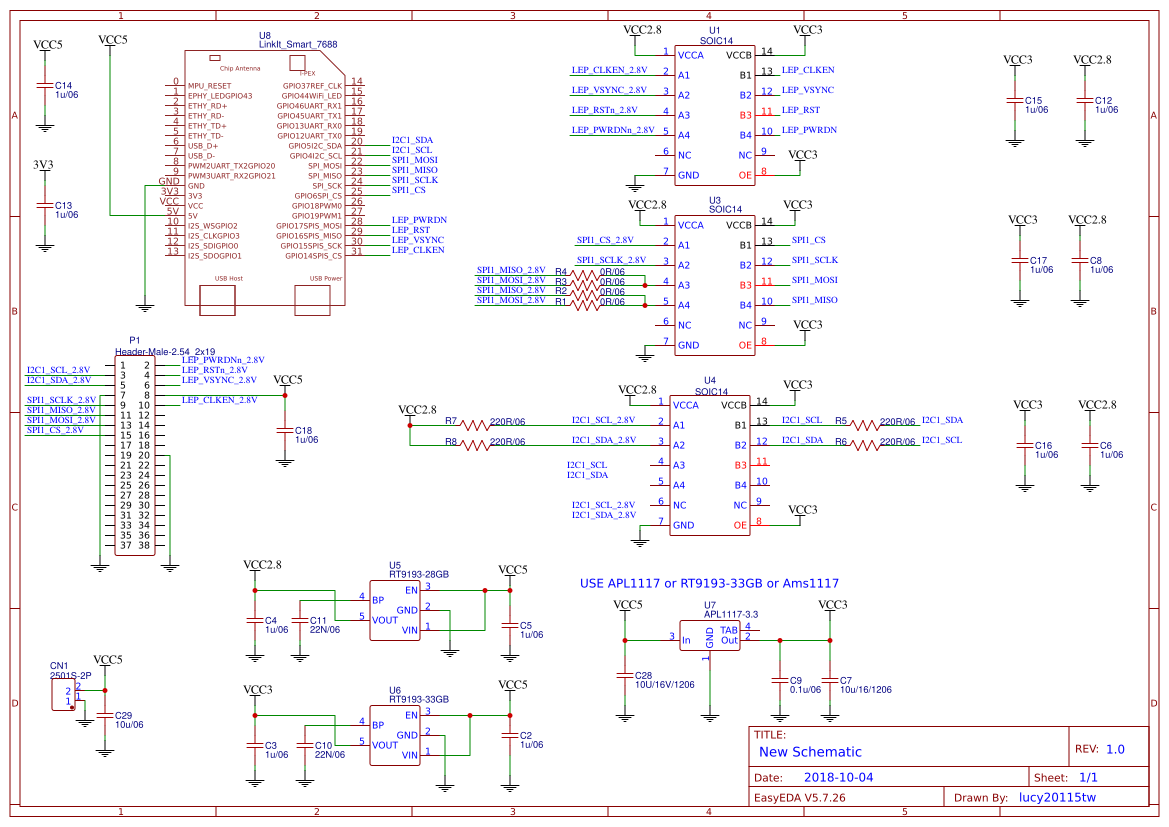Click the 'USE APL1117 or RT9193-33GB or Ams1117' note
This screenshot has width=1169, height=827.
coord(709,584)
